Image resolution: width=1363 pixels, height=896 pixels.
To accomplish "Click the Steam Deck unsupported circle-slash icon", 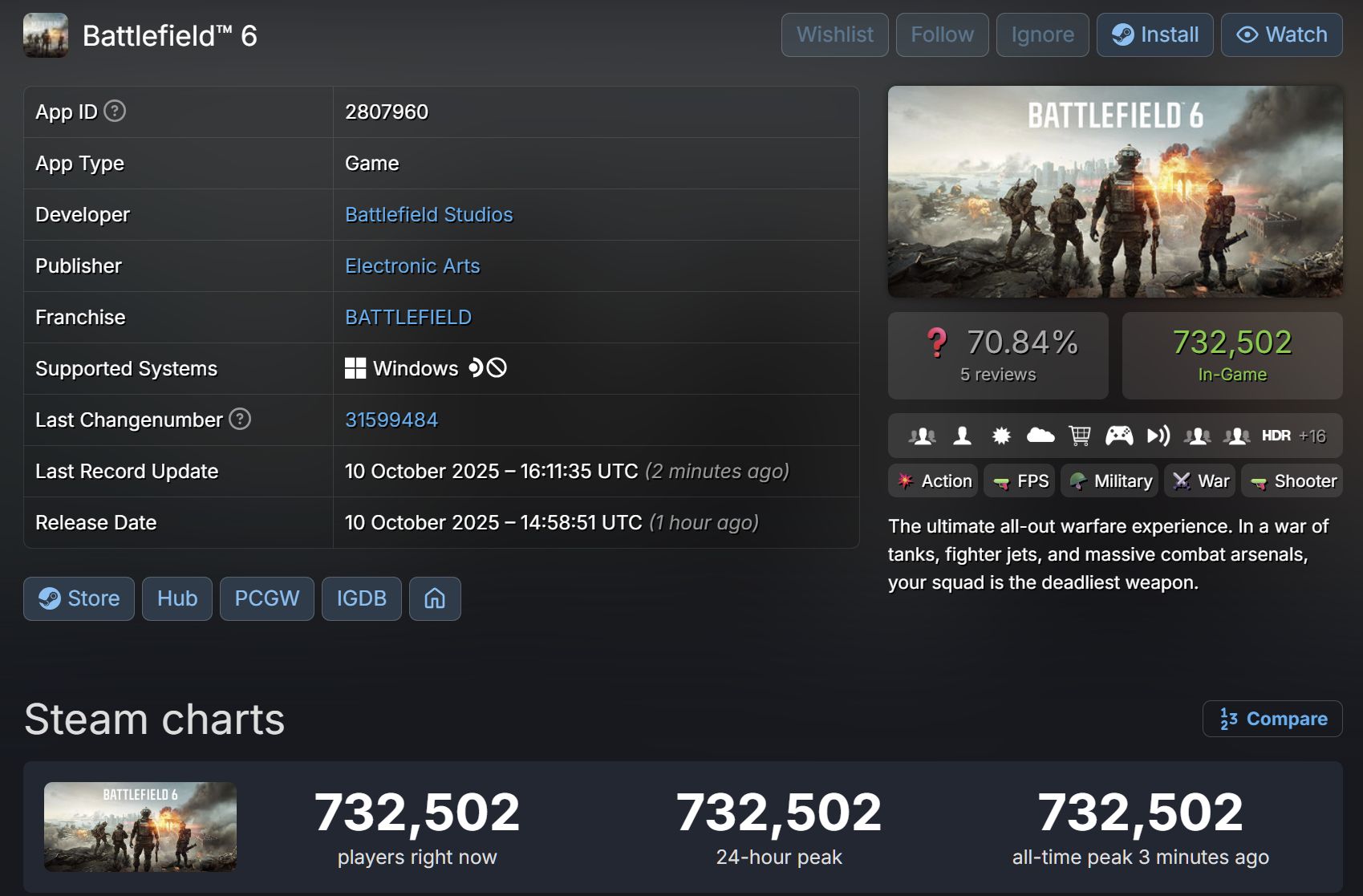I will pos(497,367).
